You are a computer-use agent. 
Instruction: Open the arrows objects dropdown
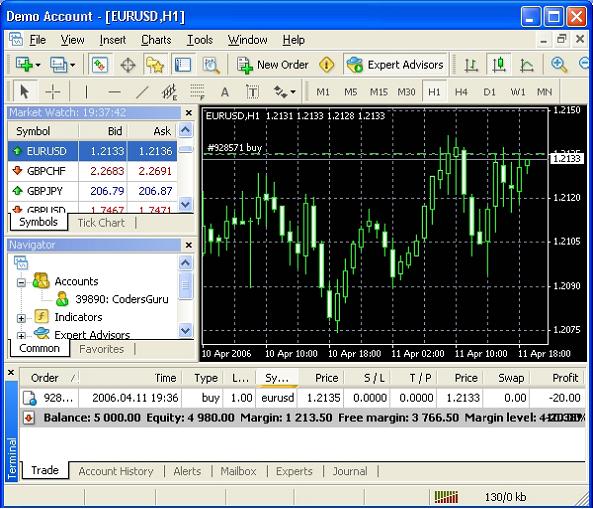coord(284,92)
